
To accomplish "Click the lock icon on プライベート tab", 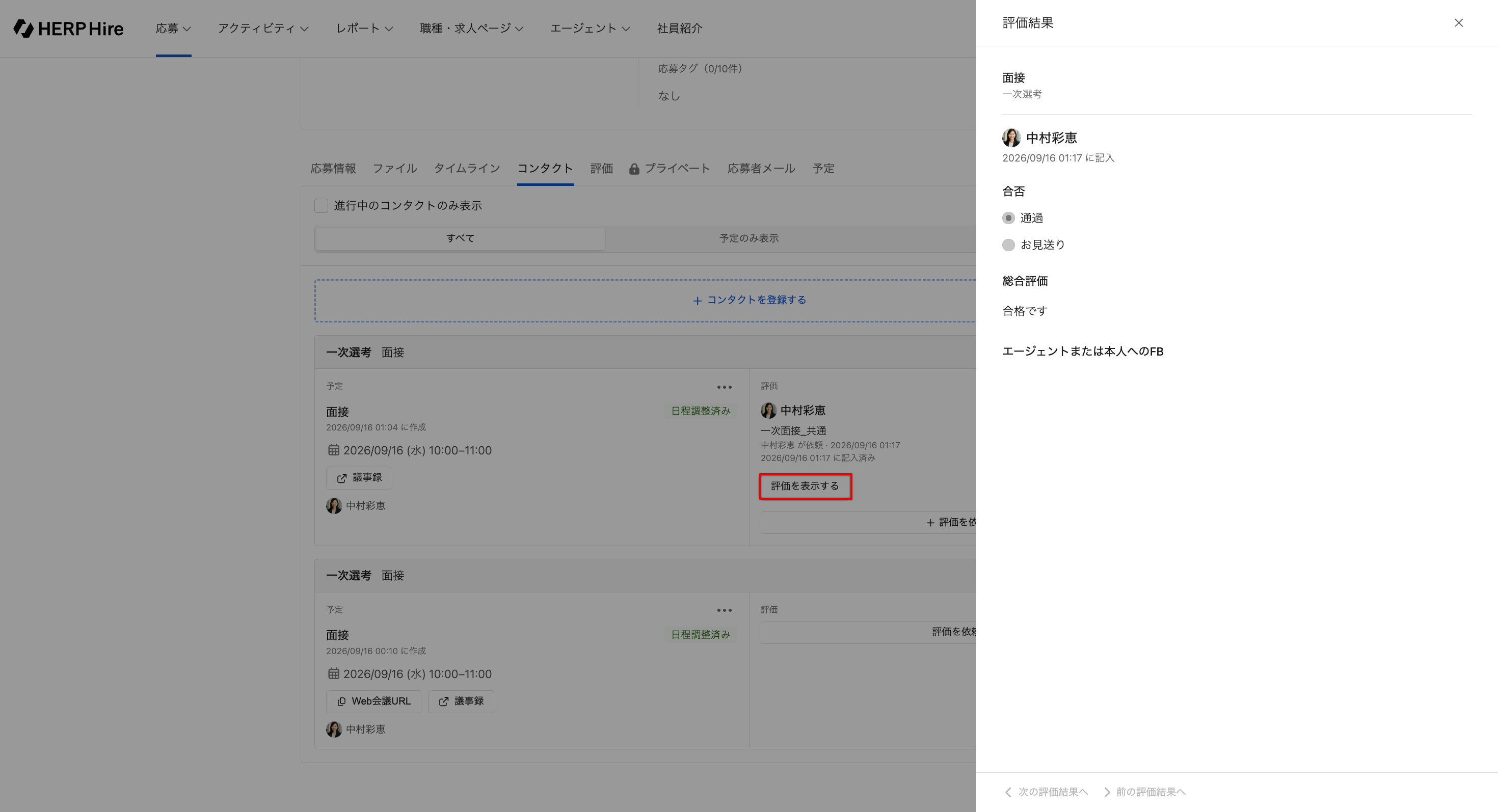I will point(634,169).
